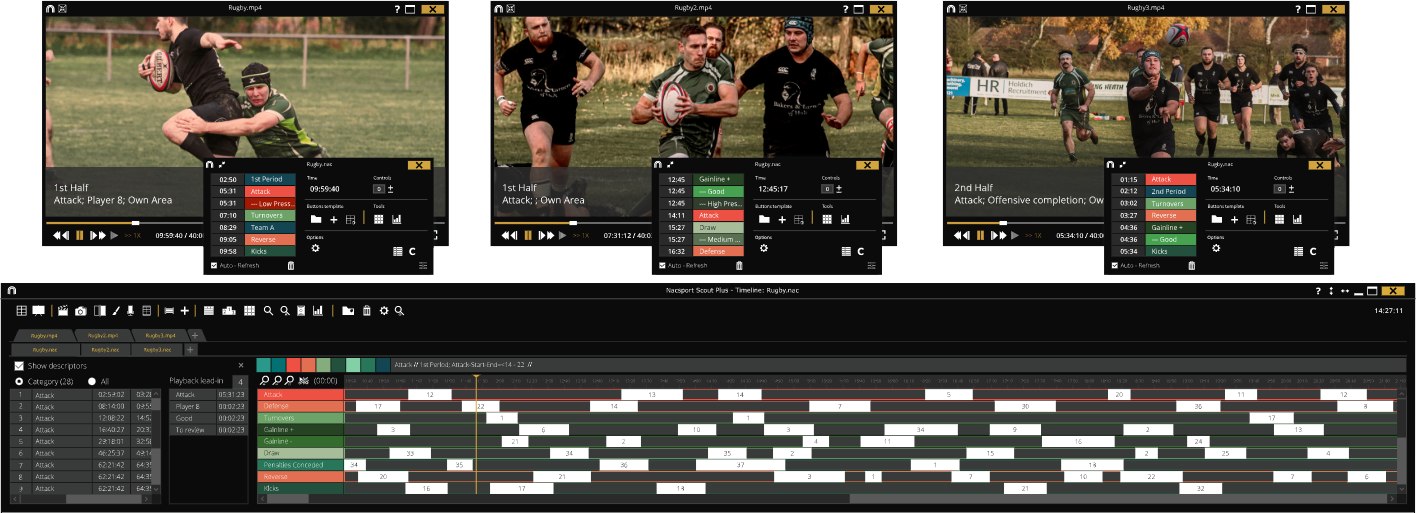Screen dimensions: 1416x513
Task: Select Defense row in Timeline track list
Action: (x=300, y=406)
